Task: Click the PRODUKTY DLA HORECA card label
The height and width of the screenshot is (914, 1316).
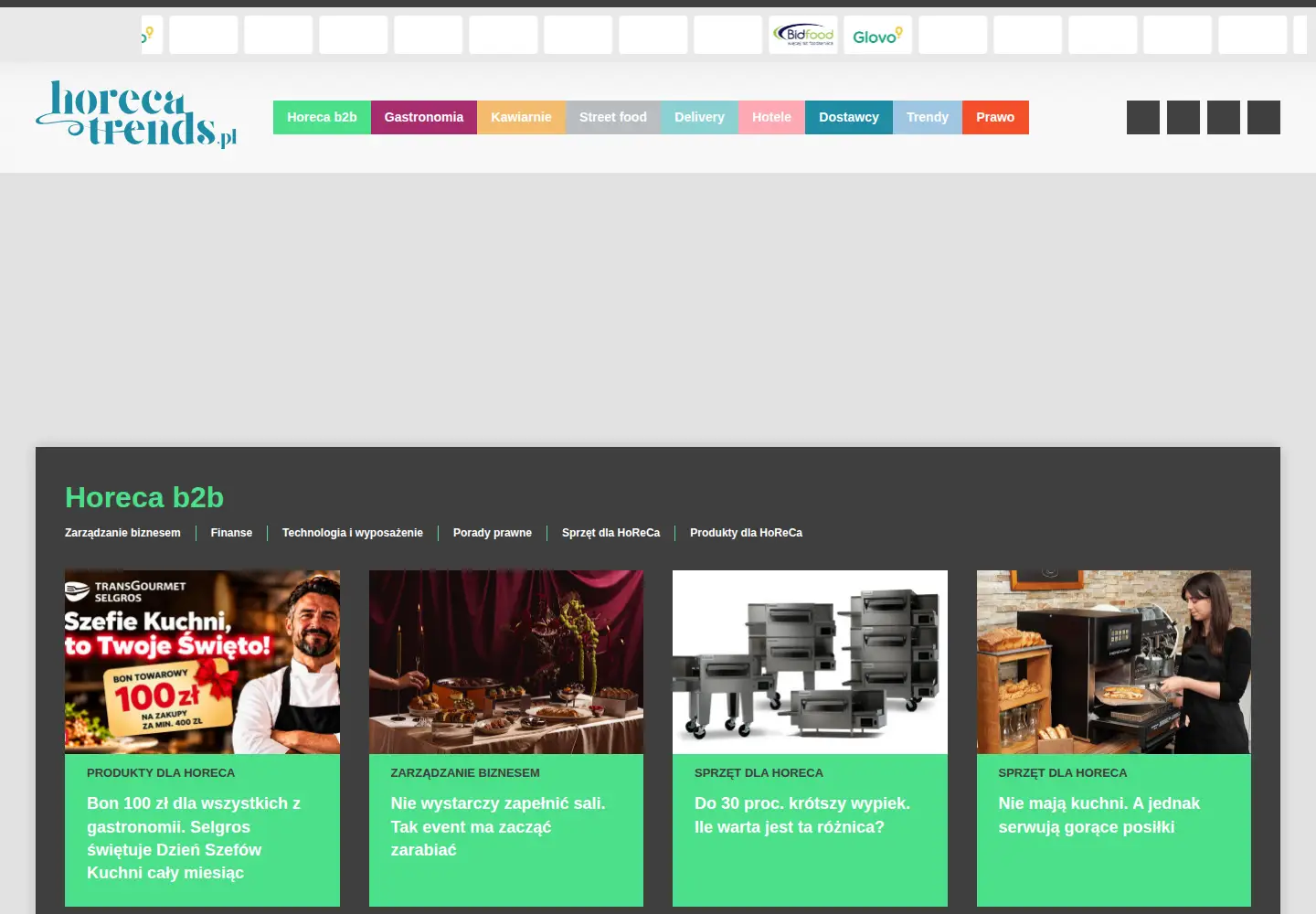Action: pos(161,773)
